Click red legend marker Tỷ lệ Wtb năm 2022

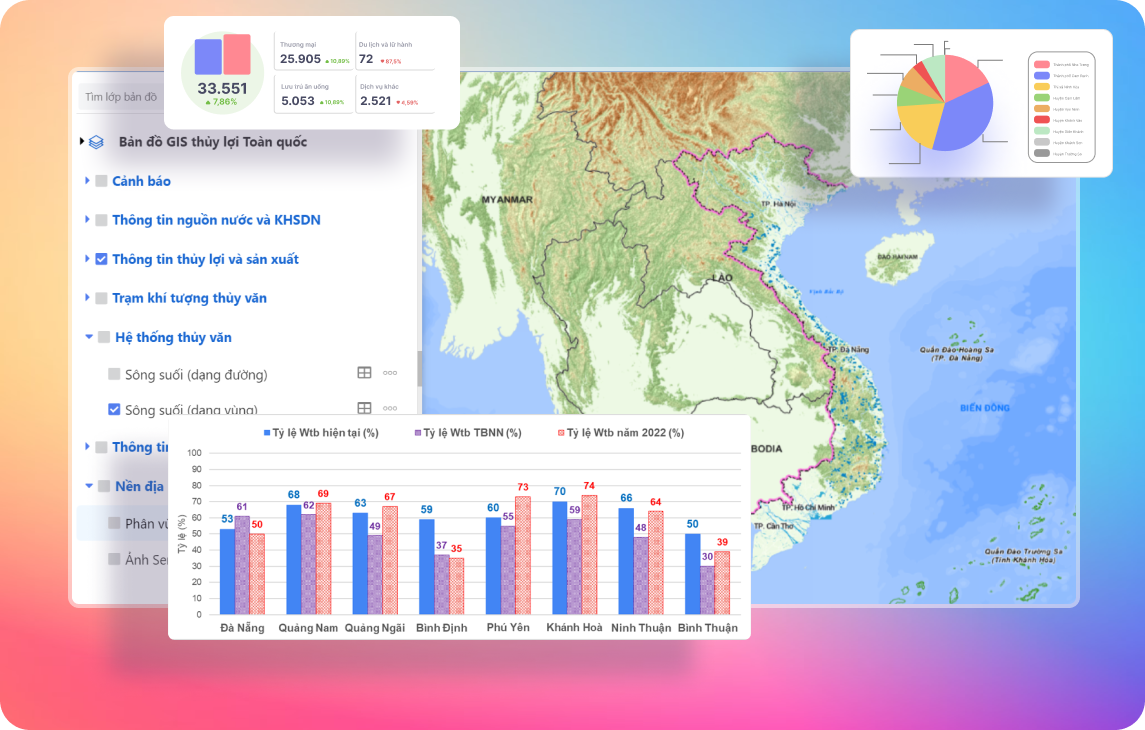tap(560, 433)
